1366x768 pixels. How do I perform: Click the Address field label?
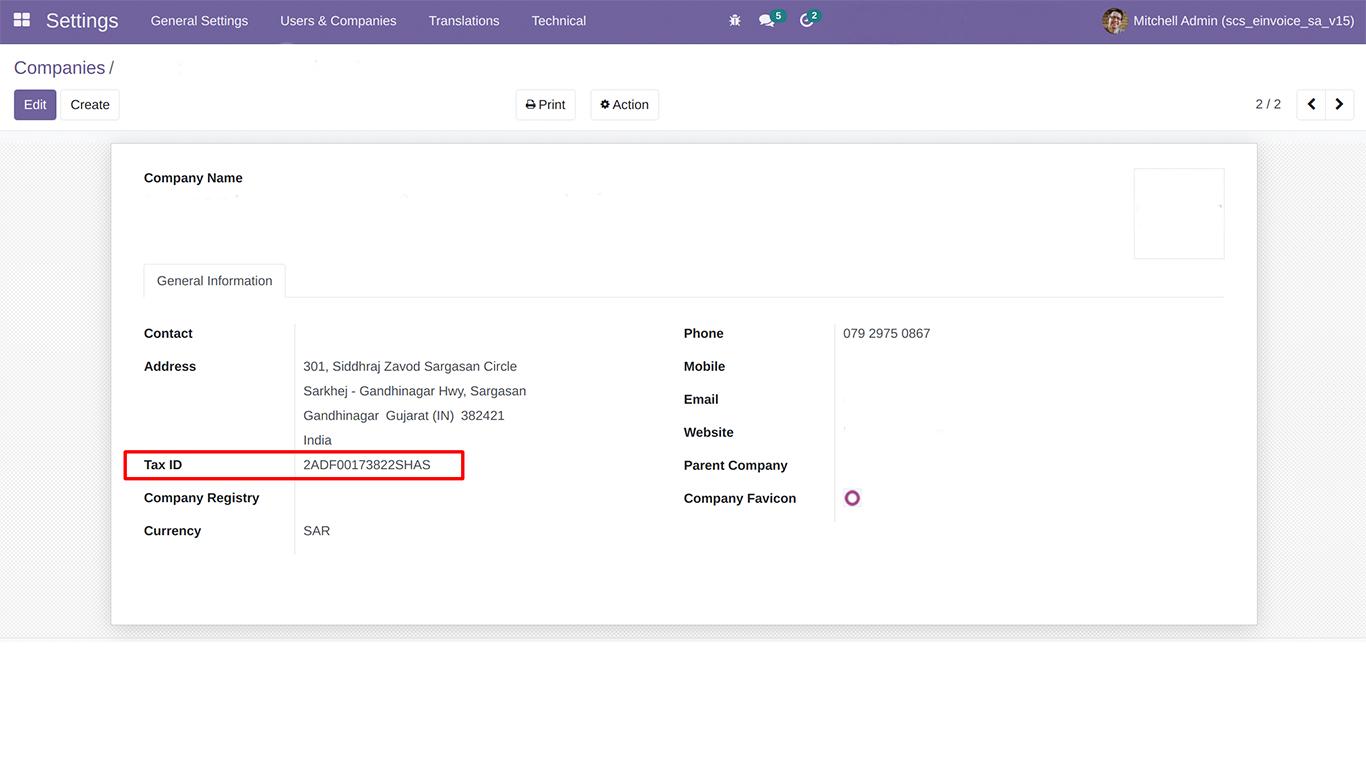point(170,366)
